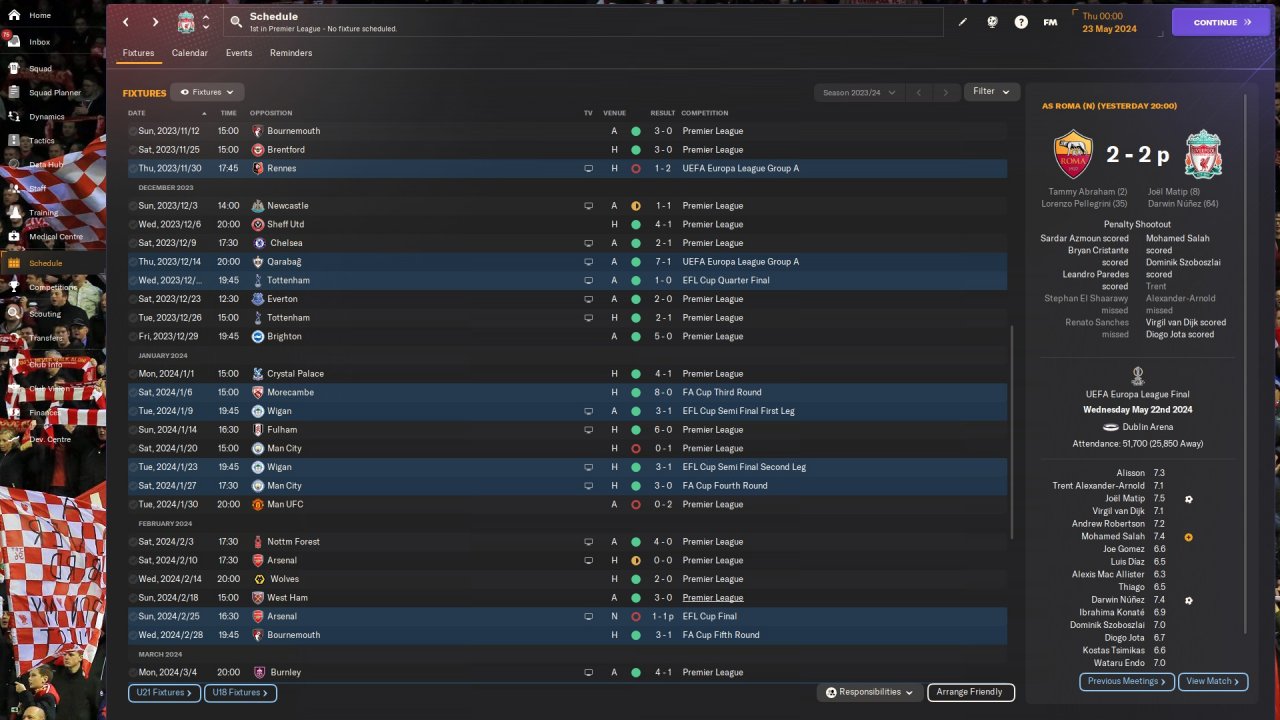Viewport: 1280px width, 720px height.
Task: Go to next season arrow
Action: pos(946,92)
